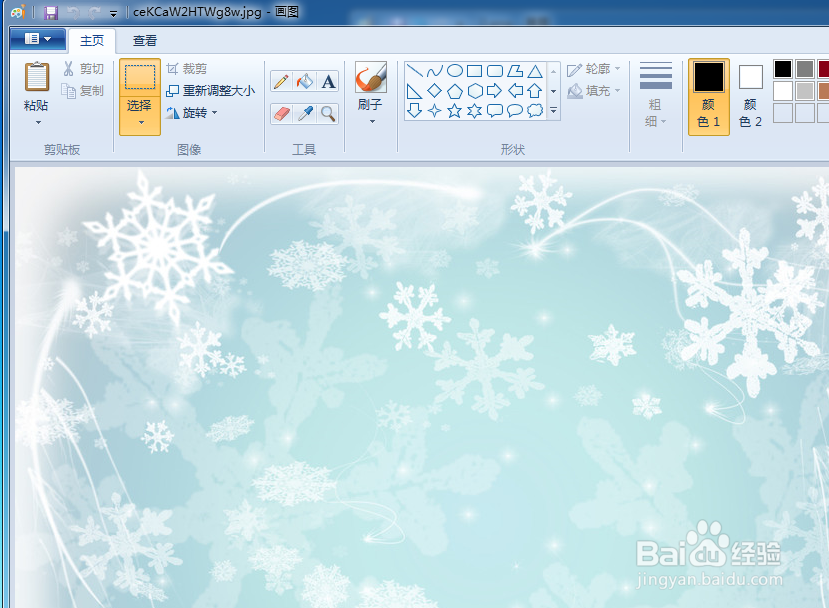
Task: Select the Pencil tool
Action: click(281, 81)
